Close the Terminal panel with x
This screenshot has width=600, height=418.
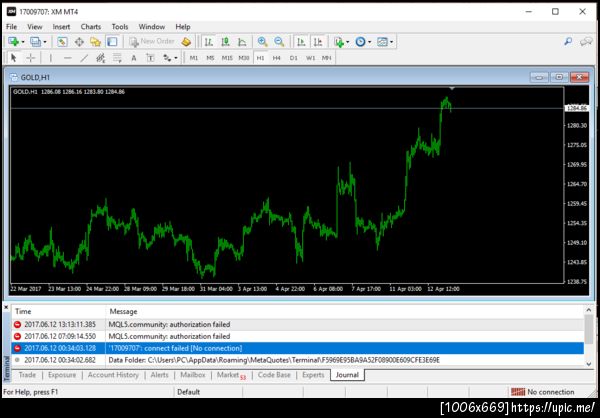pos(6,307)
